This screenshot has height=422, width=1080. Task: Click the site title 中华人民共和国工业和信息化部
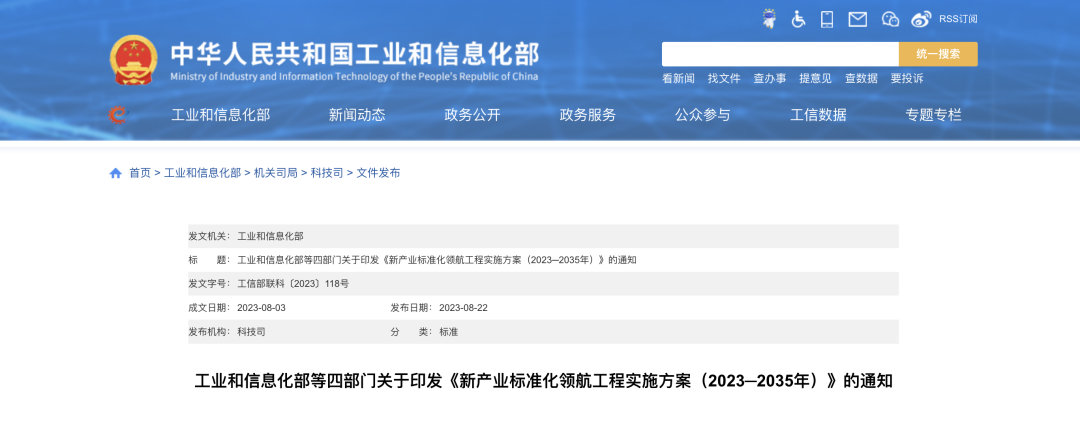click(355, 53)
